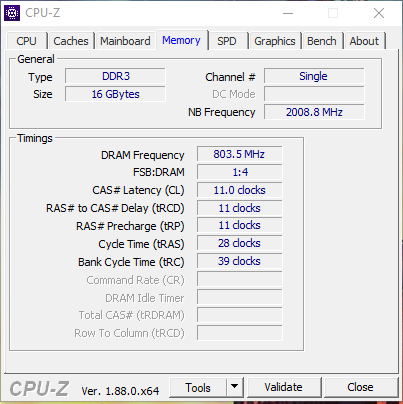
Task: Click the 1:4 FSB:DRAM ratio value
Action: pyautogui.click(x=239, y=172)
